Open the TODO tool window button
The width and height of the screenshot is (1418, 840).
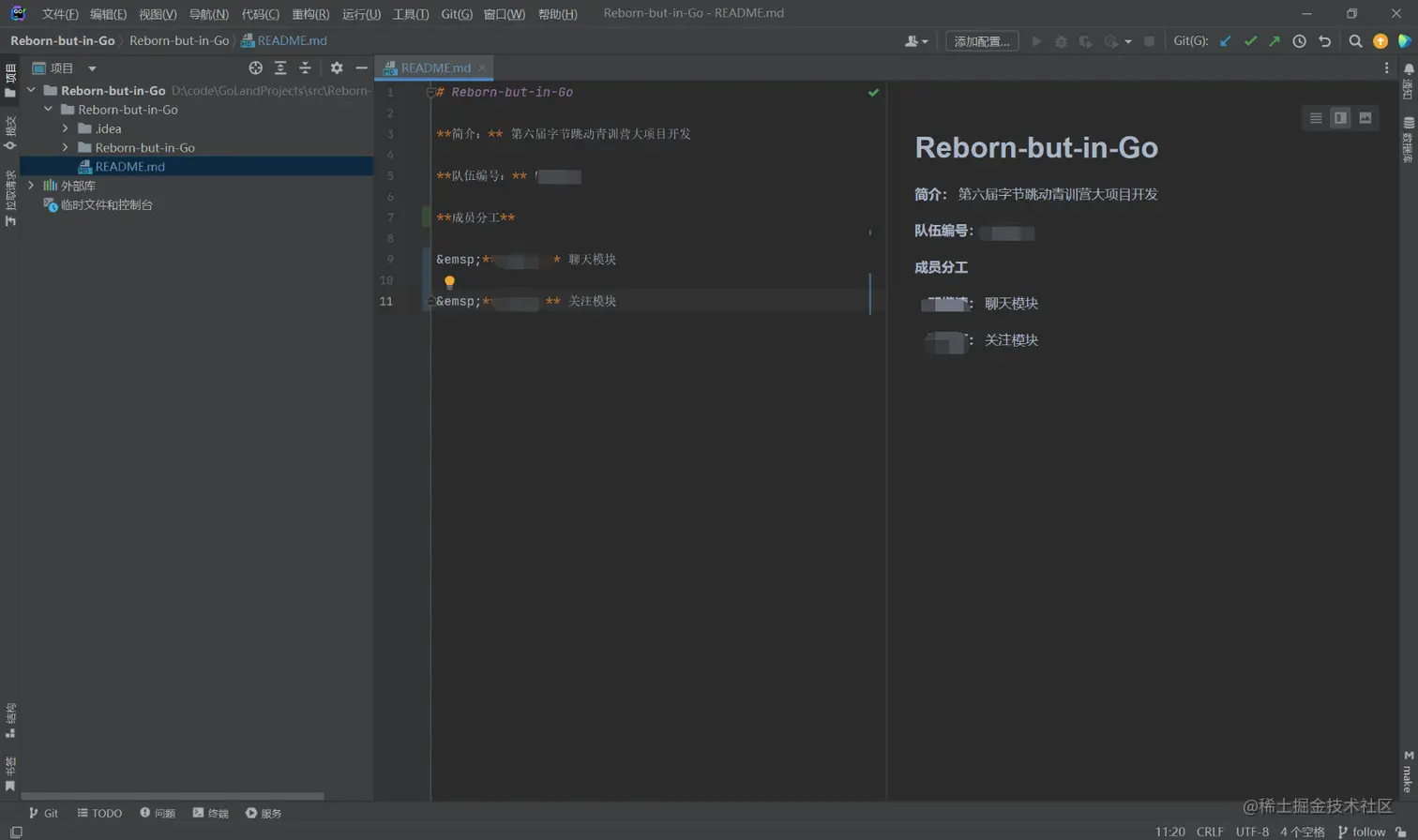[99, 813]
